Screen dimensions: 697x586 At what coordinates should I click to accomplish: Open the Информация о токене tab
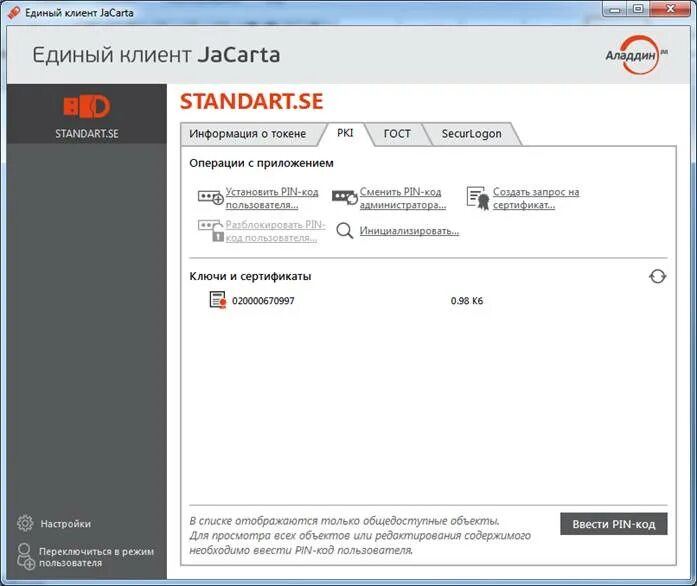(248, 133)
